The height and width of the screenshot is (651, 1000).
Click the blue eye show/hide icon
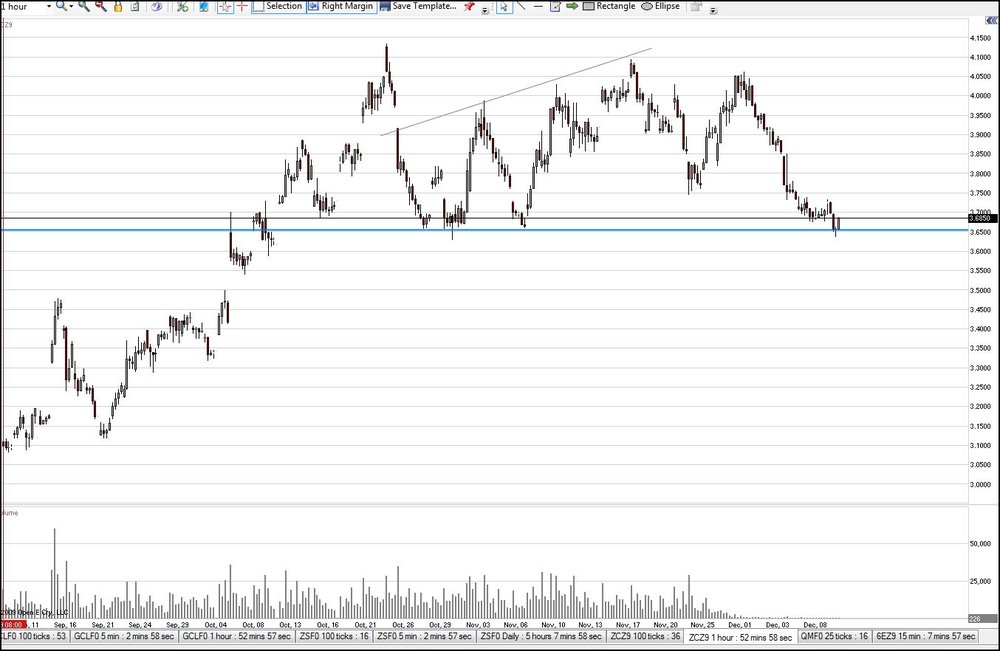point(157,6)
